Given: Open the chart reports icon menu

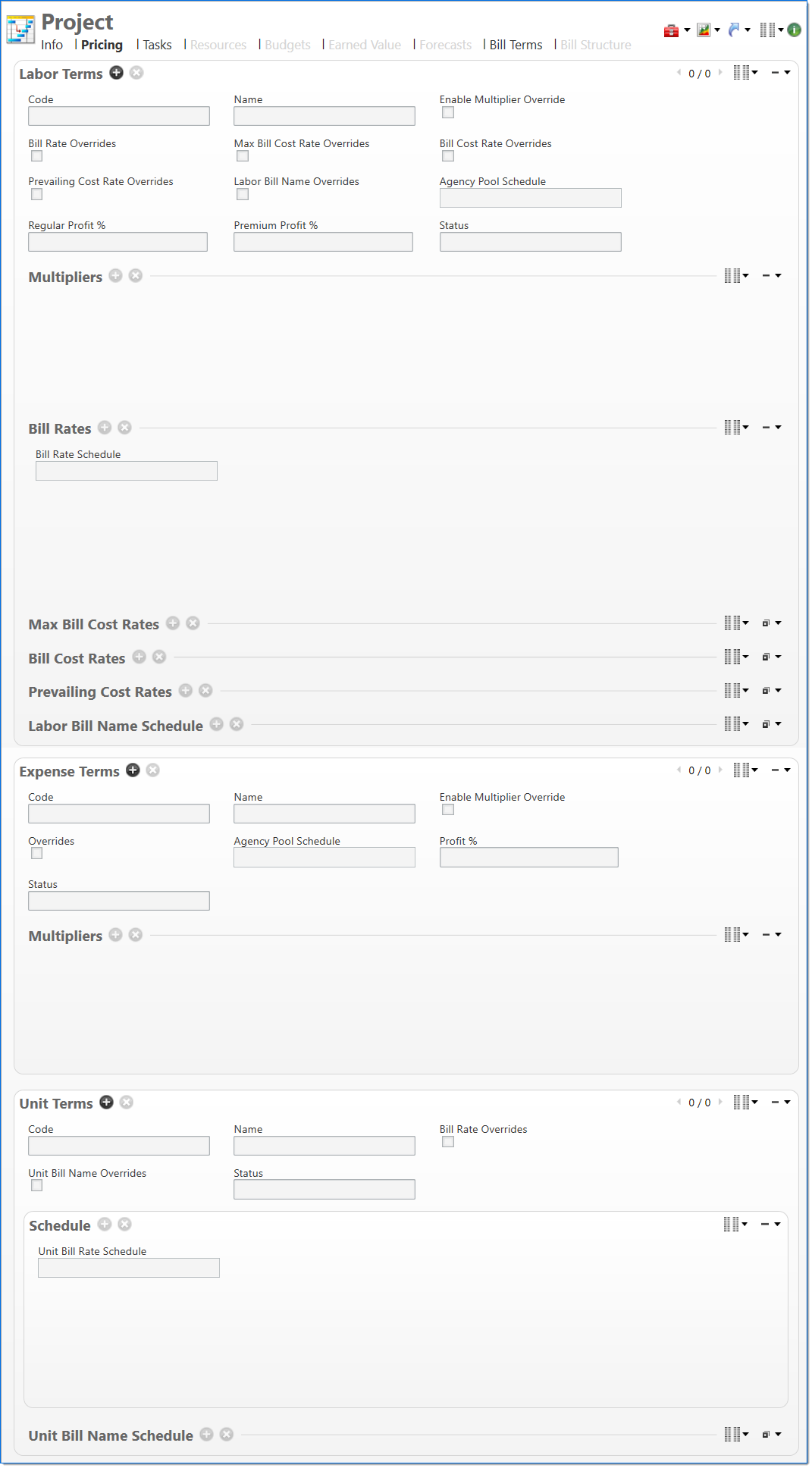Looking at the screenshot, I should pos(704,30).
